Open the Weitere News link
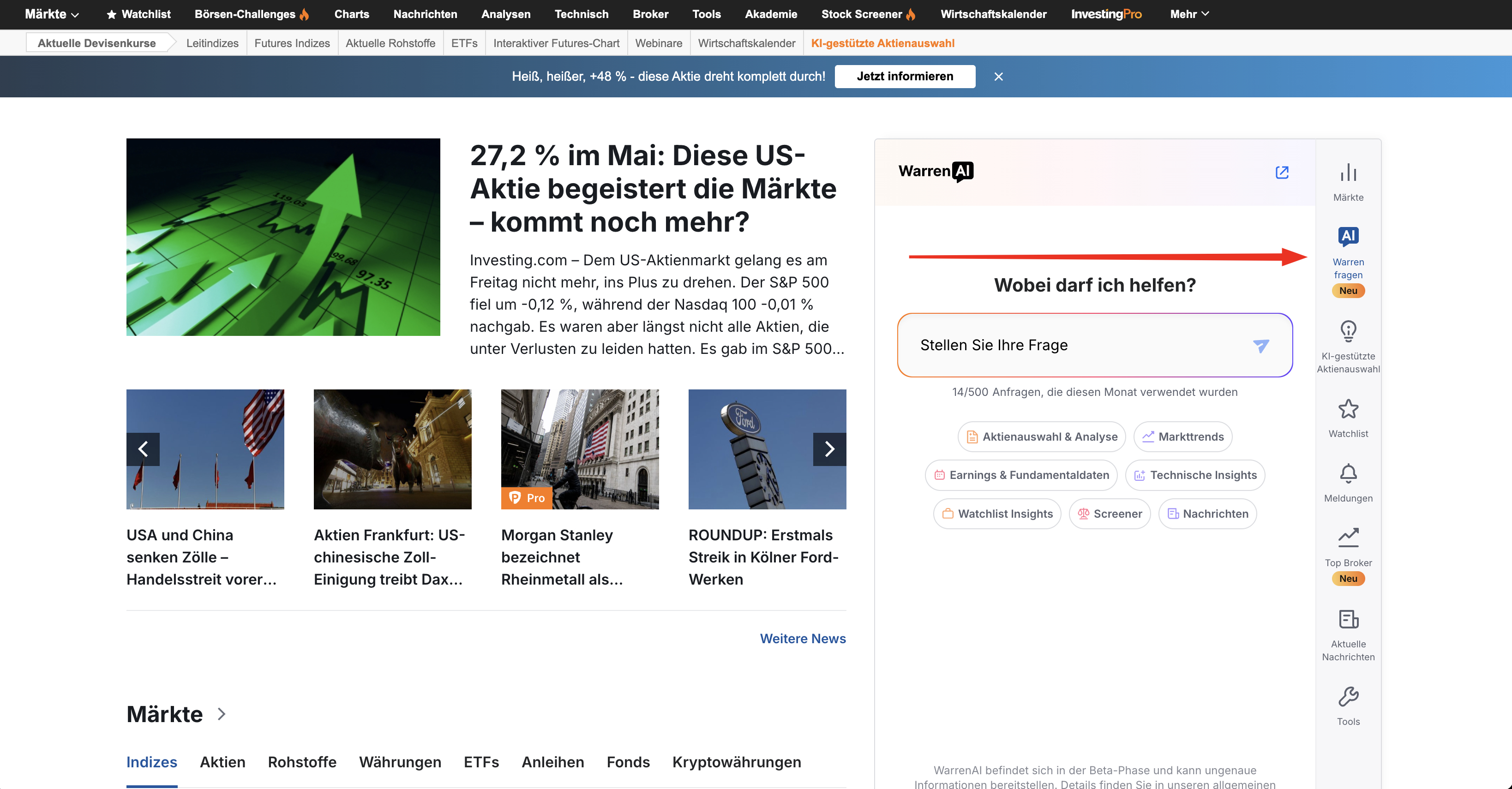The height and width of the screenshot is (789, 1512). pyautogui.click(x=802, y=638)
